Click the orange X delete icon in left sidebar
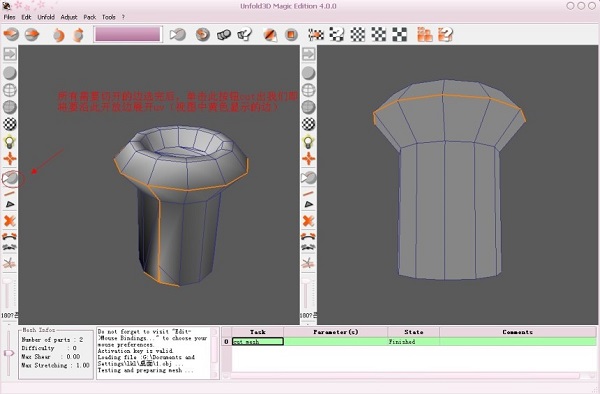The height and width of the screenshot is (394, 600). [10, 221]
